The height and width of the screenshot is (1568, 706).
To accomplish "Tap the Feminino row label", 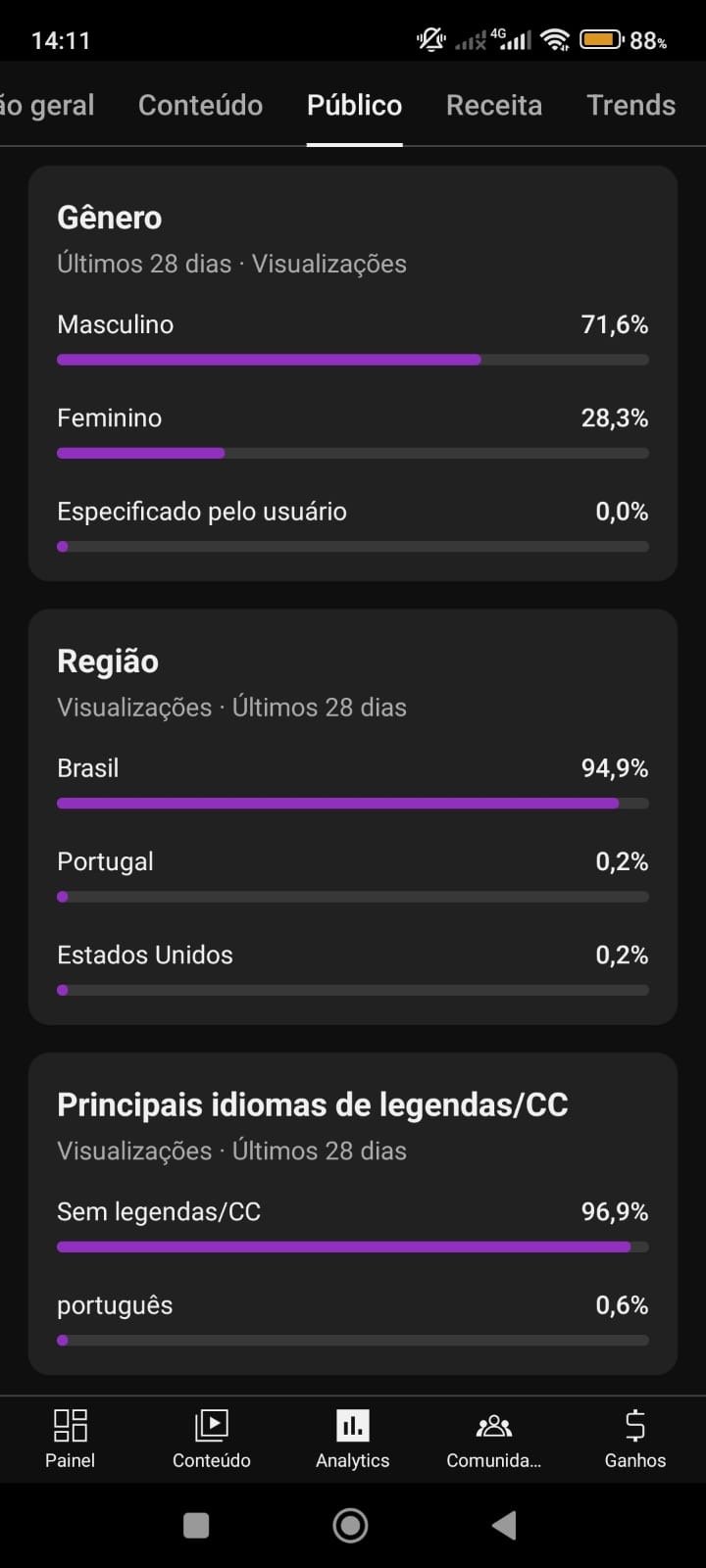I will (x=110, y=418).
